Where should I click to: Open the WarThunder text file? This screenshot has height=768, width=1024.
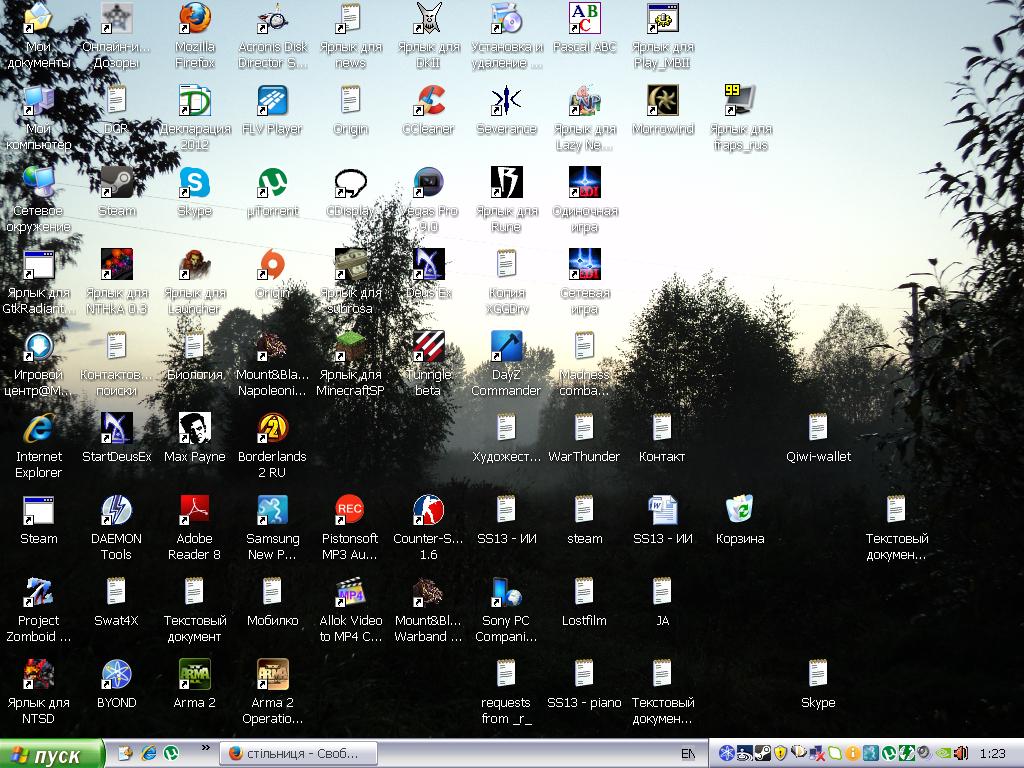pyautogui.click(x=584, y=438)
